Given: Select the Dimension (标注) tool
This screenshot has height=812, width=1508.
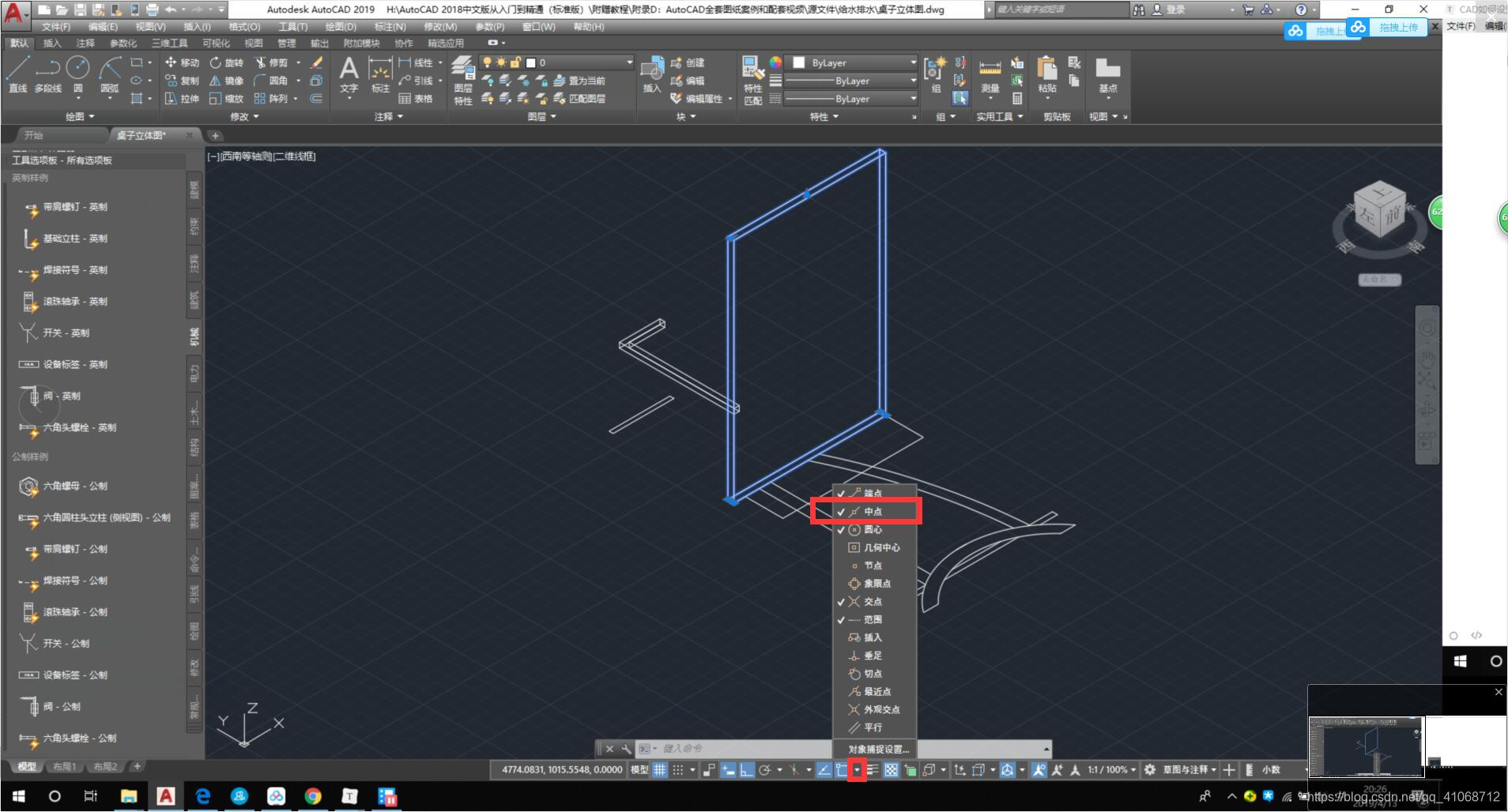Looking at the screenshot, I should click(380, 75).
